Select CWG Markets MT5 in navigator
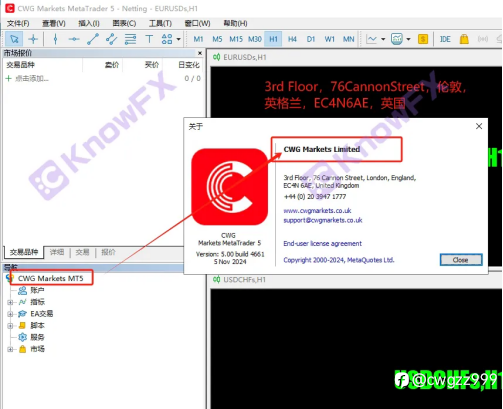Screen dimensions: 503x409 click(51, 278)
